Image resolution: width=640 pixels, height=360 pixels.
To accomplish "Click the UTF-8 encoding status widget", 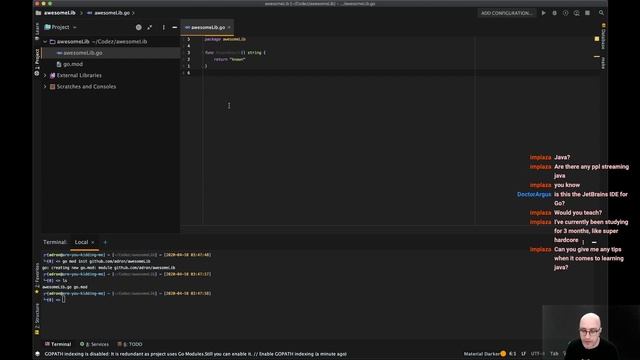I will click(538, 354).
